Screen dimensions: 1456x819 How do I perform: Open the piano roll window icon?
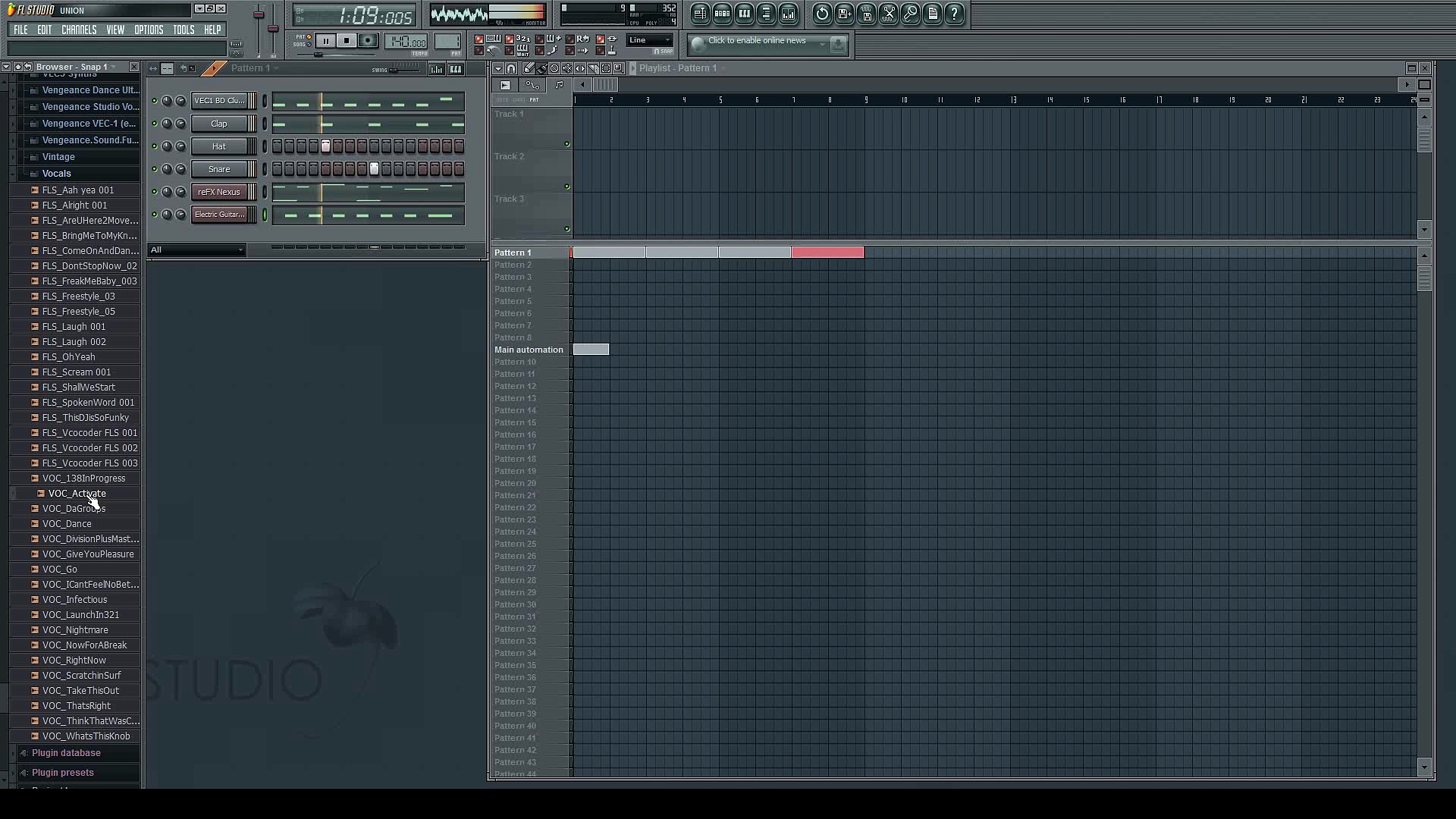pyautogui.click(x=745, y=14)
